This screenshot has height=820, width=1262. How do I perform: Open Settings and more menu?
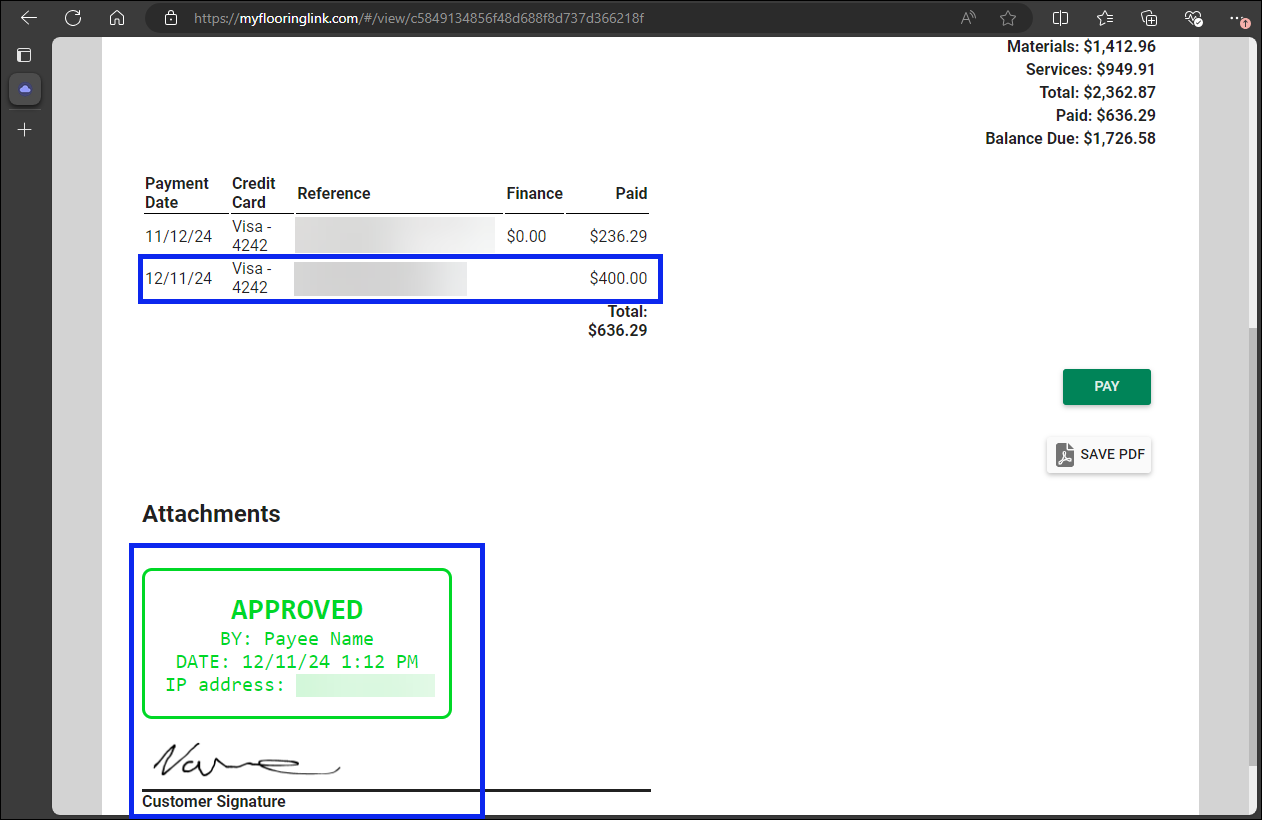(x=1240, y=18)
